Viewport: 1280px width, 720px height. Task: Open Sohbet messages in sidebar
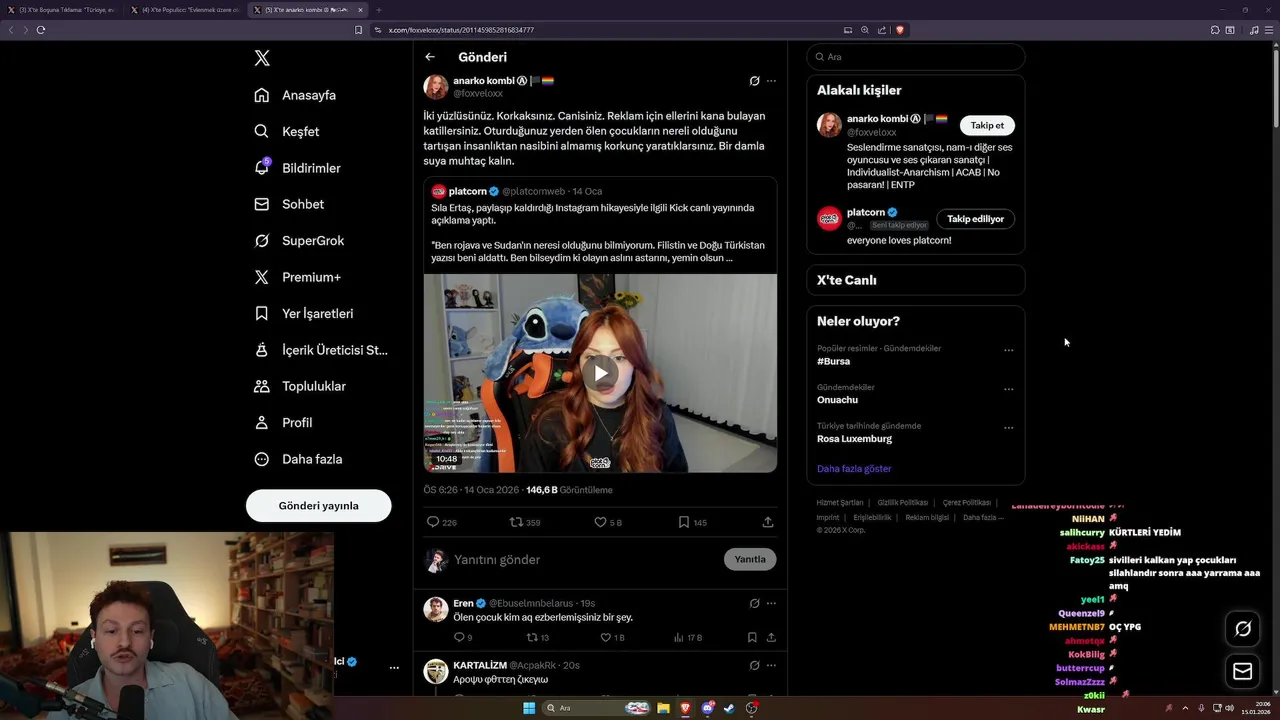click(290, 204)
